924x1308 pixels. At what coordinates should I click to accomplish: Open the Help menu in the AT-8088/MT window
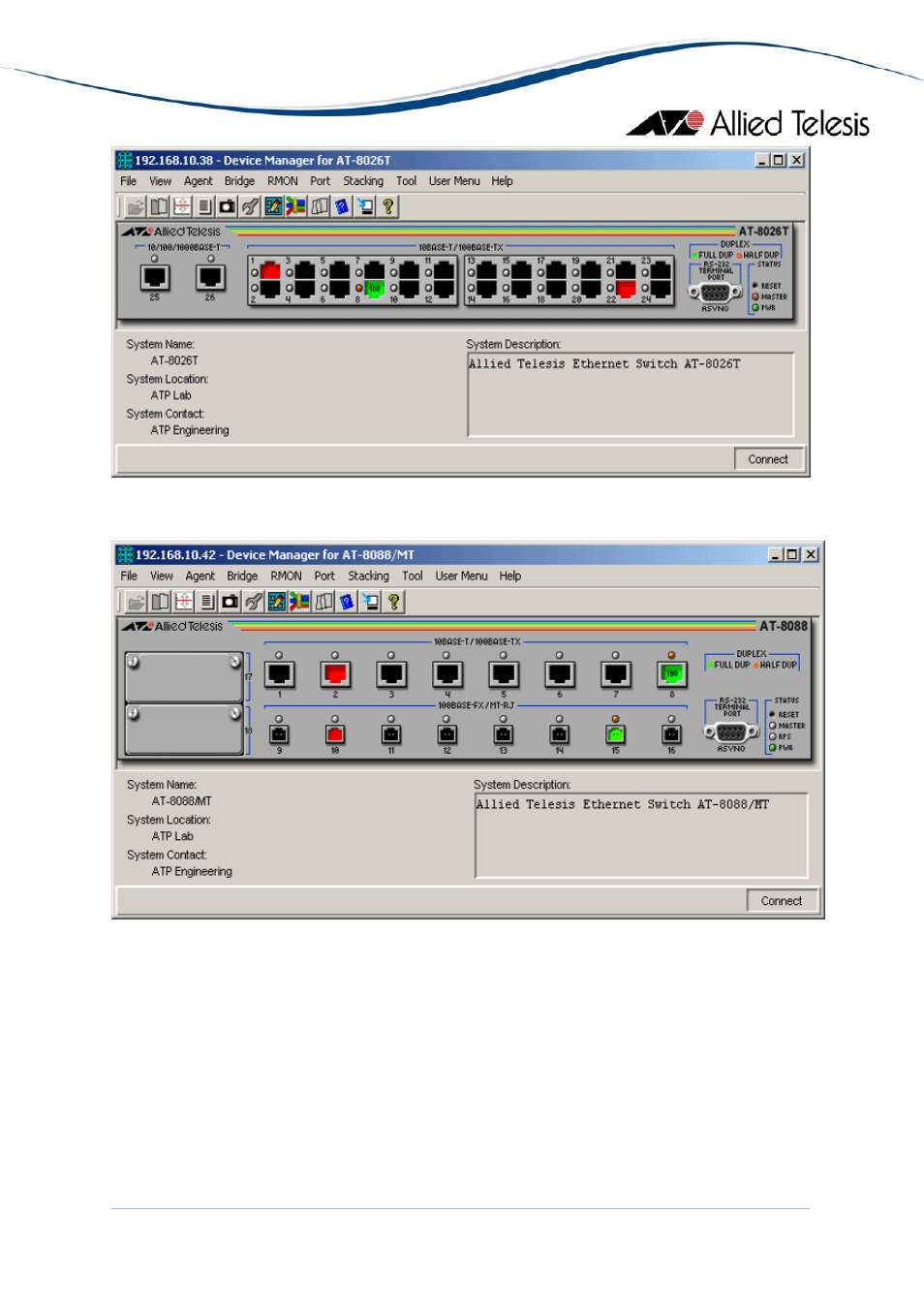[510, 576]
